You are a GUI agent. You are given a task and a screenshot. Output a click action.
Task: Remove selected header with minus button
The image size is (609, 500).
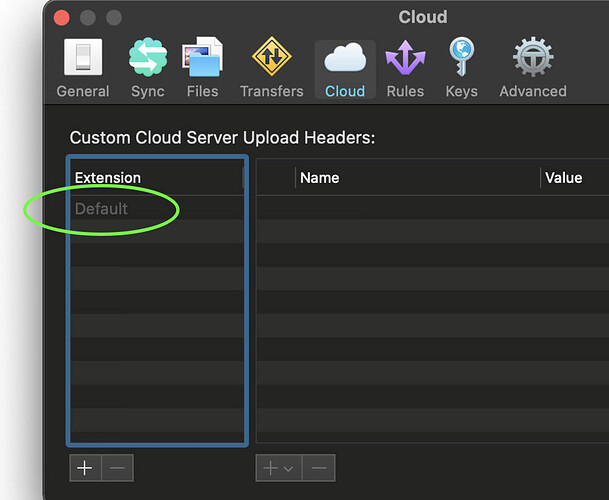(319, 468)
